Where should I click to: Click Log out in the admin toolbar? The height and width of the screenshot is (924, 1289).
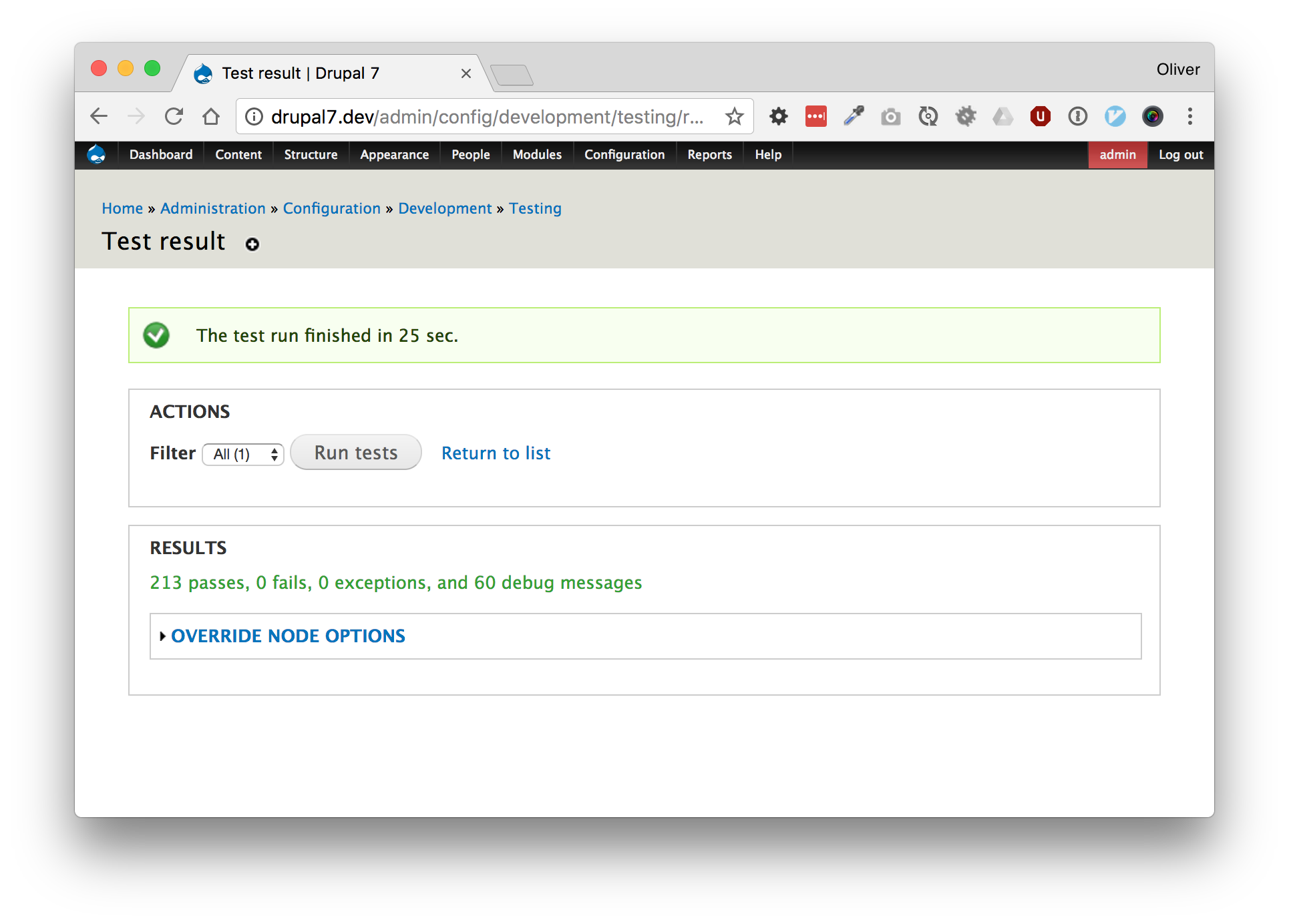[1180, 155]
